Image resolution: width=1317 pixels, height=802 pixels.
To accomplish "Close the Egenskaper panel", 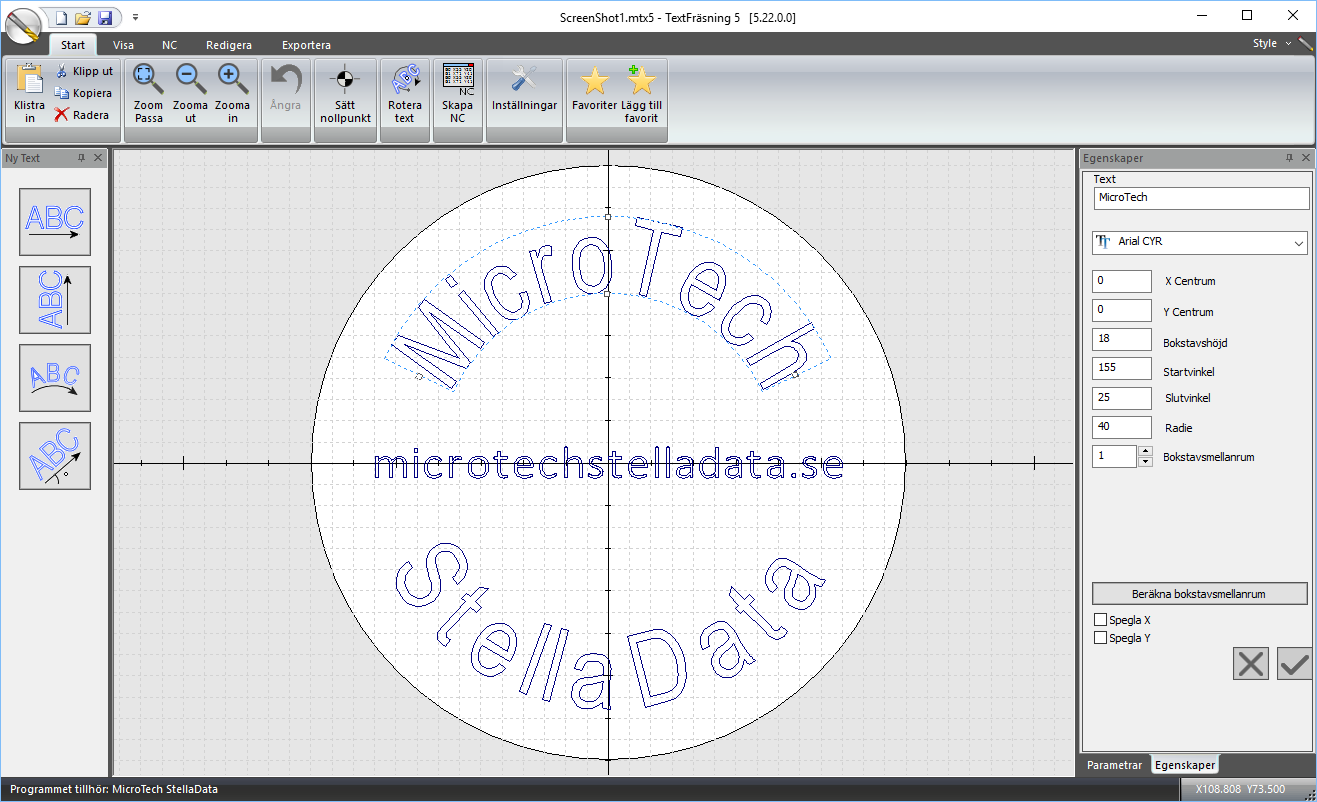I will click(x=1305, y=158).
